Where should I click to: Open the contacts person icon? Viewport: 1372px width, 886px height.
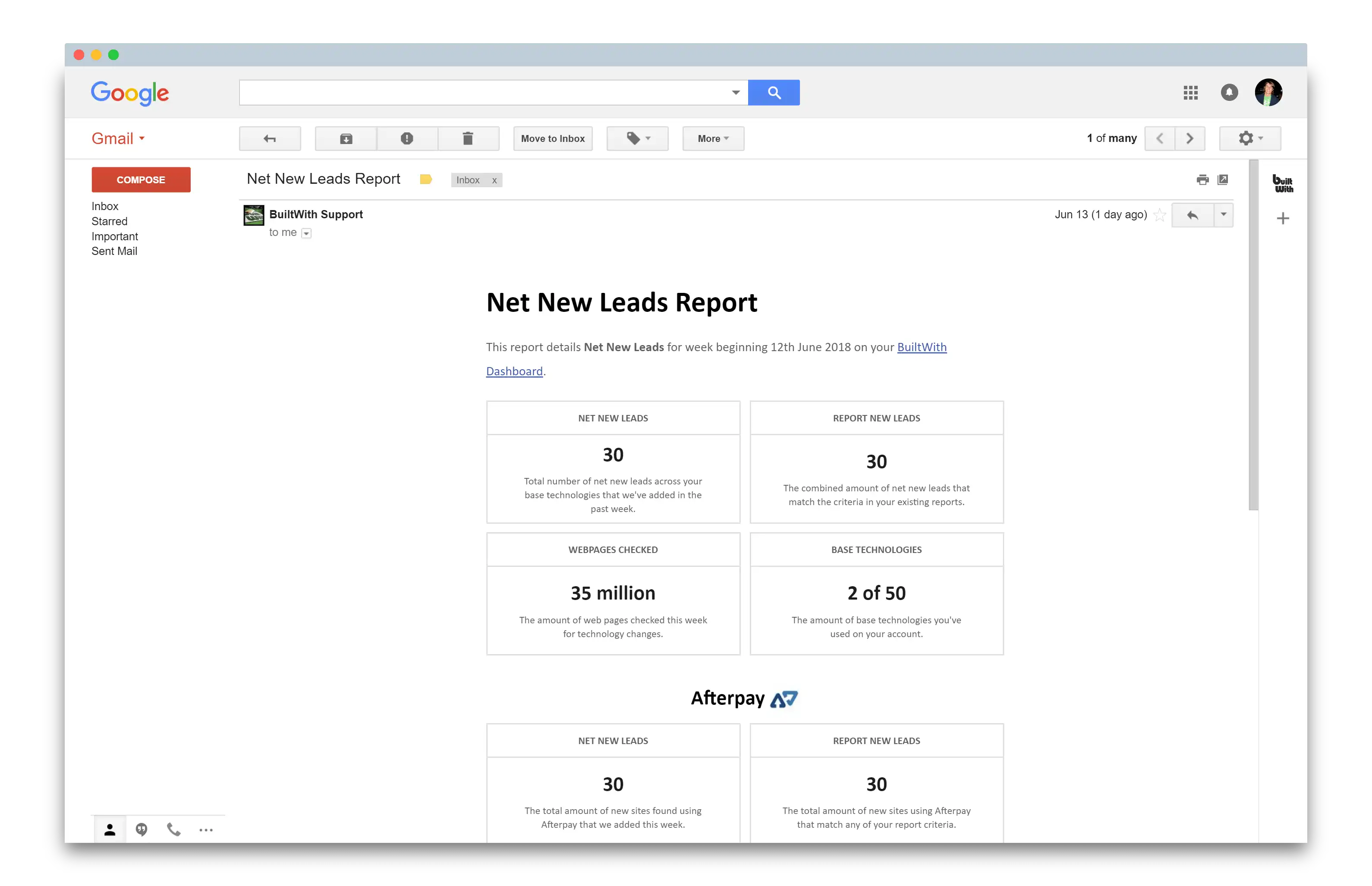pos(109,829)
